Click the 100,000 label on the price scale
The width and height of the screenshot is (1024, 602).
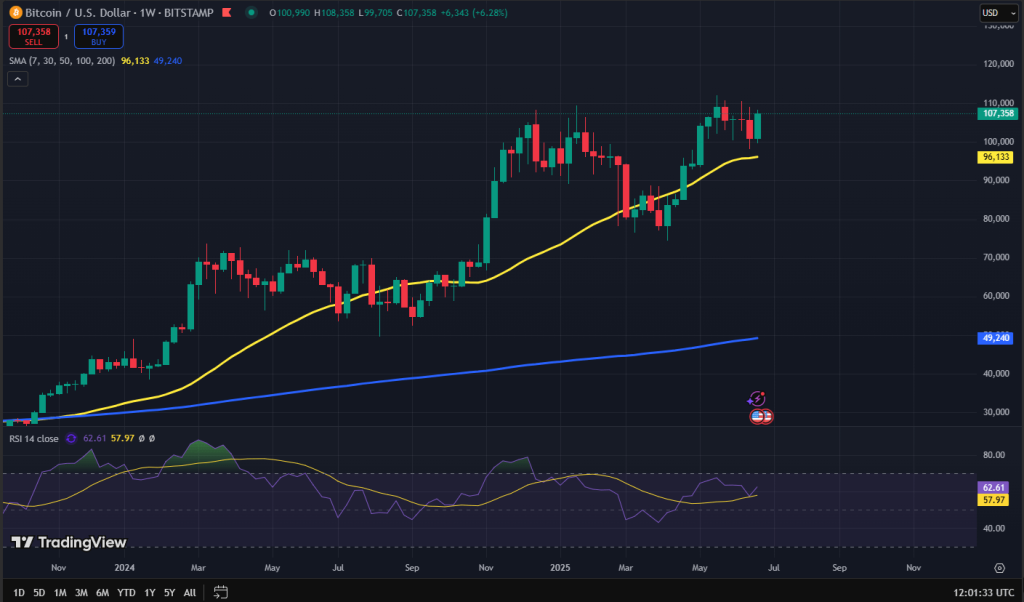click(998, 142)
